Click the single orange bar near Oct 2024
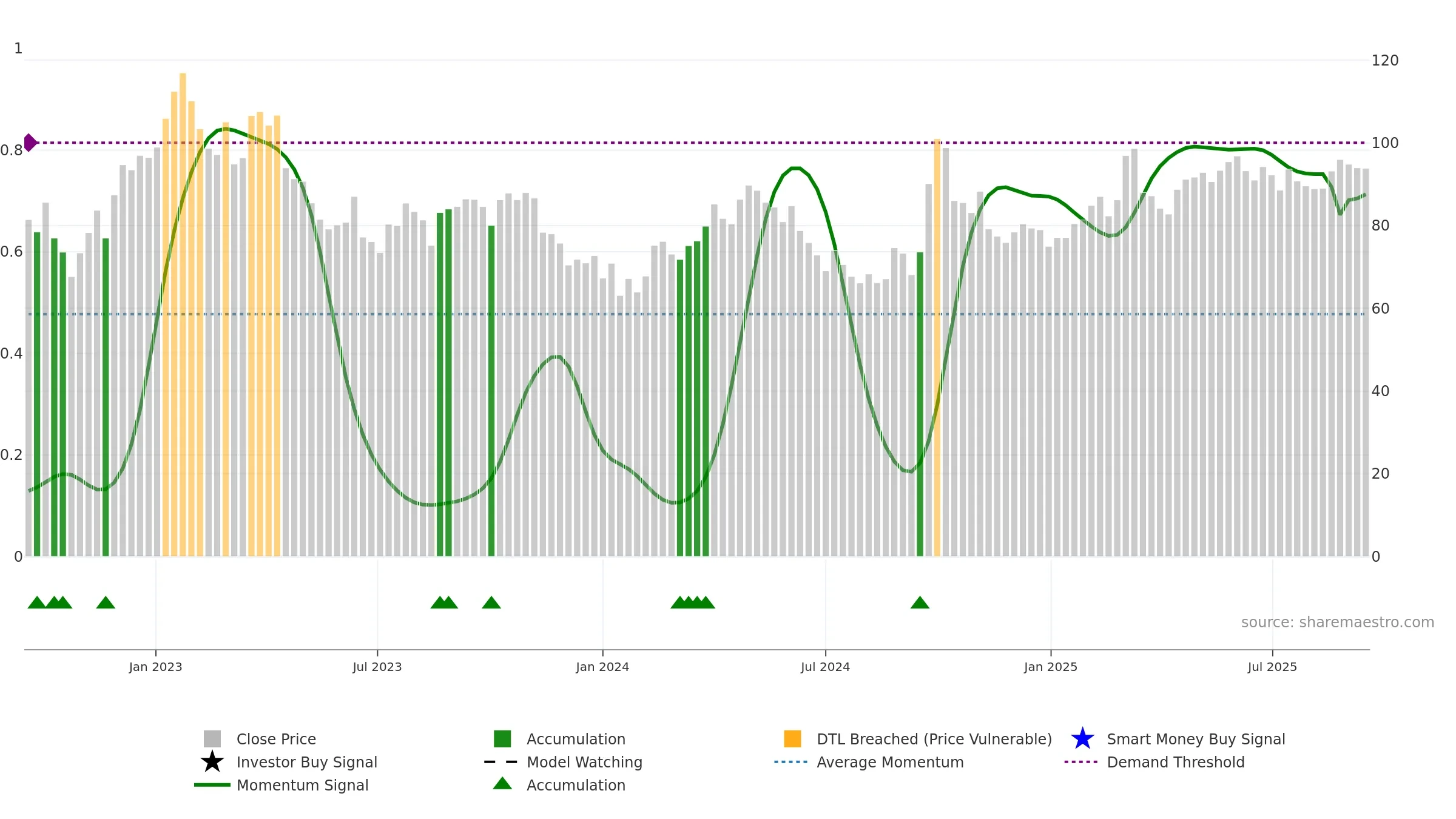This screenshot has height=819, width=1456. pyautogui.click(x=937, y=347)
